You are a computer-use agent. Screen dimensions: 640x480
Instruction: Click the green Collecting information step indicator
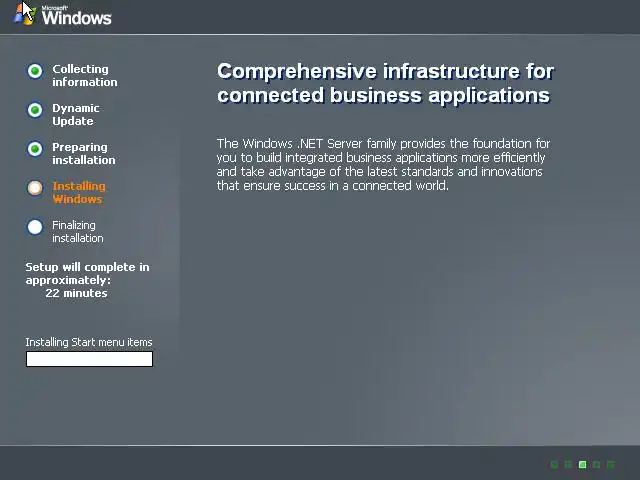pyautogui.click(x=35, y=71)
